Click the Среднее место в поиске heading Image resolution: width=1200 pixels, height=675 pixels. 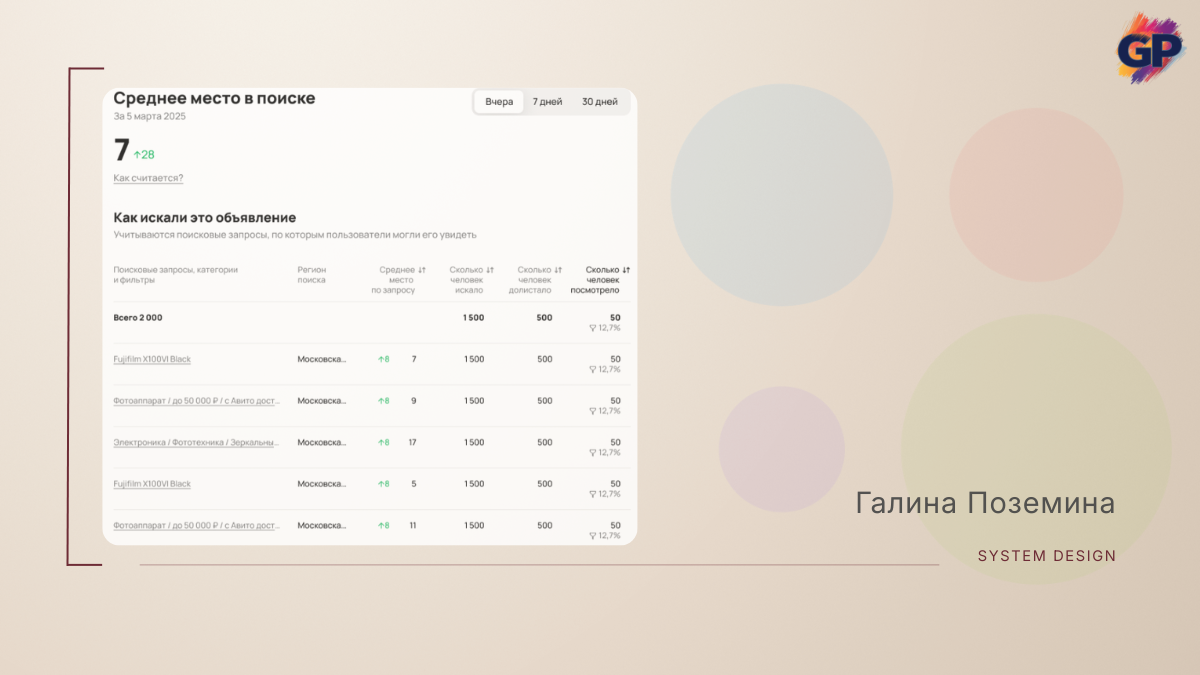pyautogui.click(x=214, y=98)
